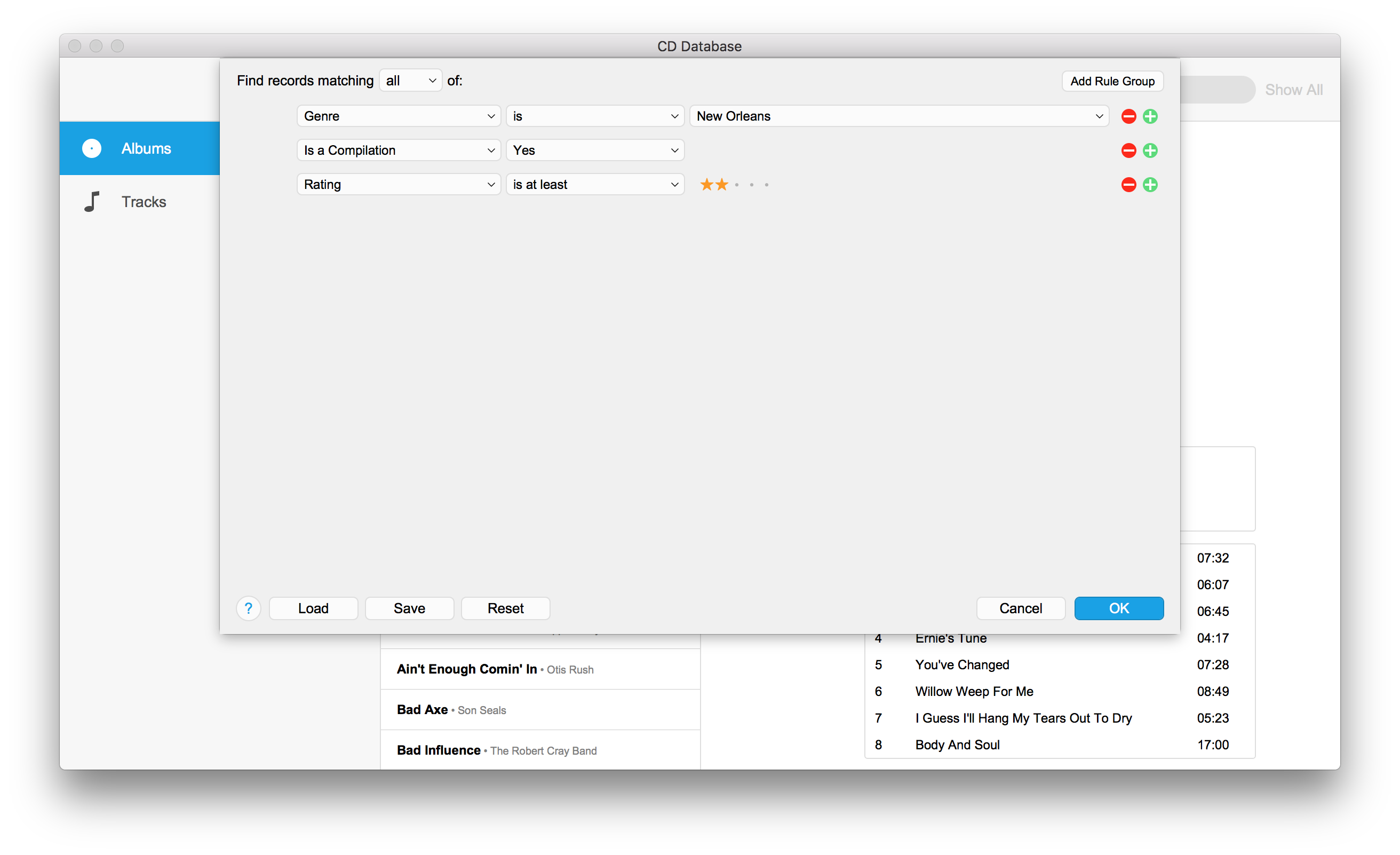Confirm the search with OK
This screenshot has height=855, width=1400.
pos(1119,608)
